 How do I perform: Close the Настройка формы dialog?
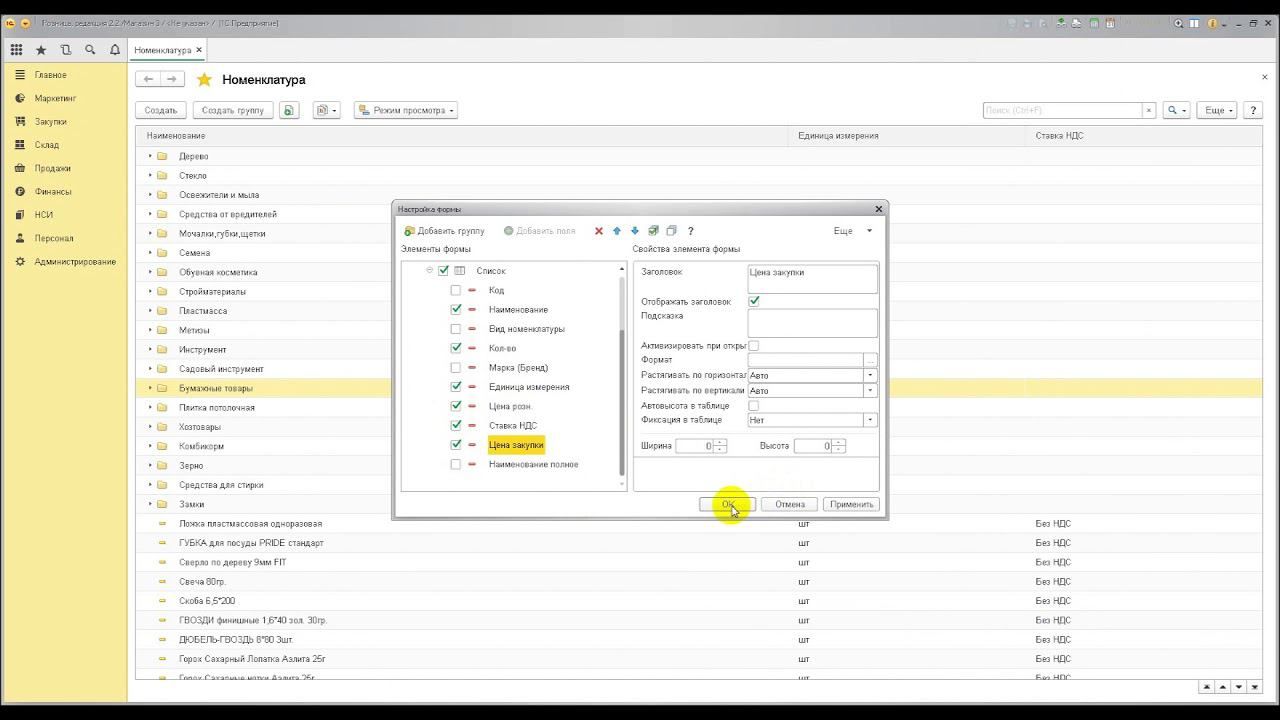coord(879,209)
